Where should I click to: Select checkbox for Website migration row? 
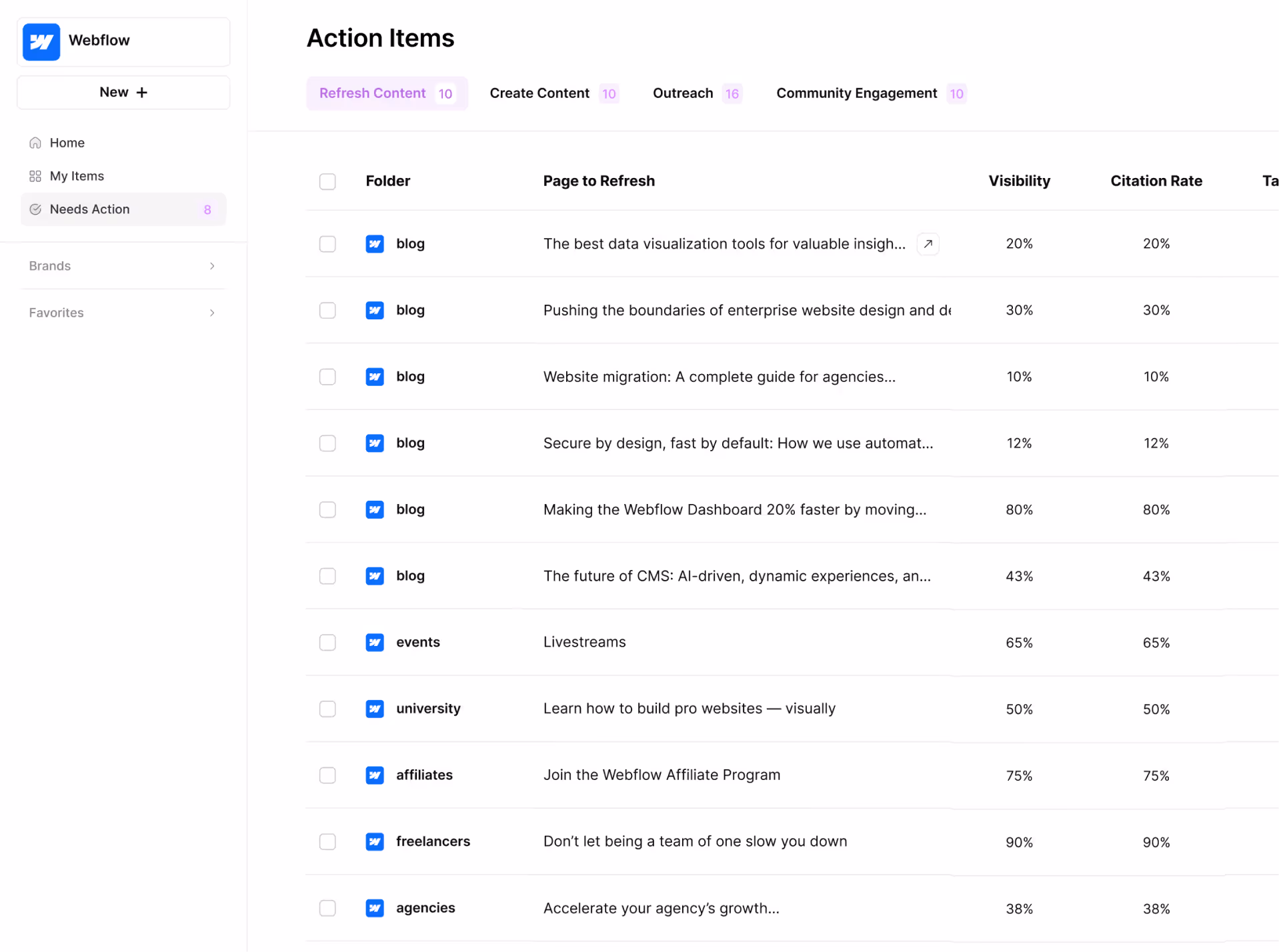[x=327, y=377]
